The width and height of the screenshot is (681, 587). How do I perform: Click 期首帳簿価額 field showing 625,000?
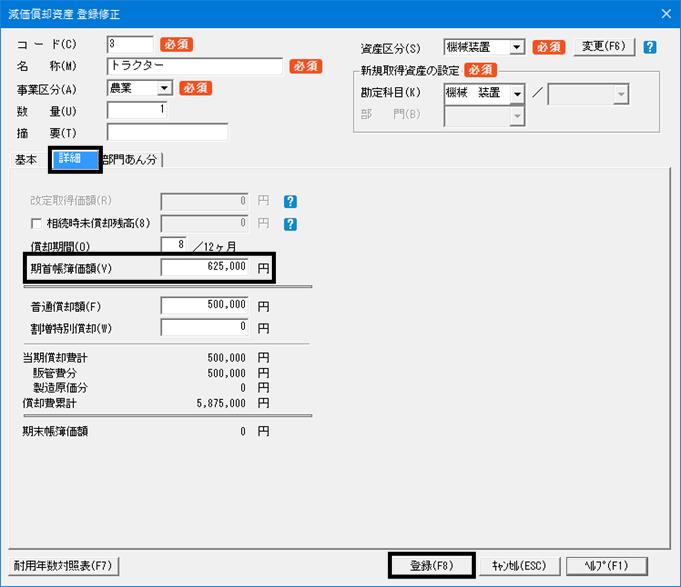[x=204, y=267]
